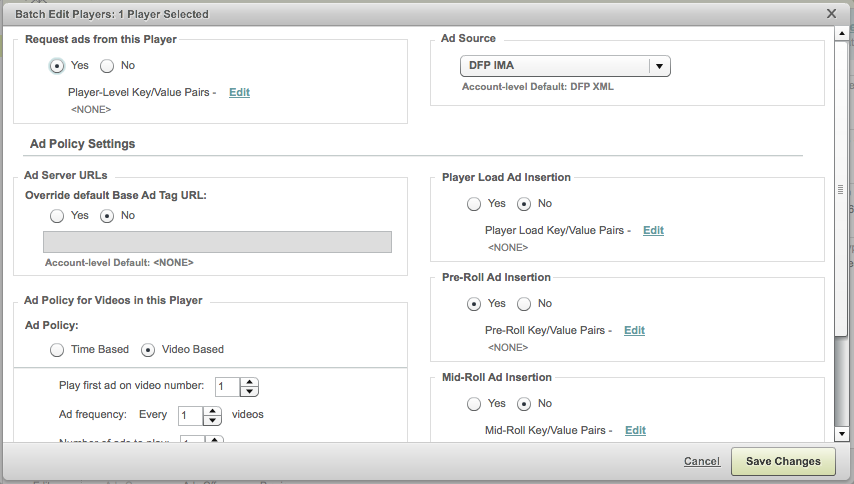Screen dimensions: 854x484
Task: Edit Mid-Roll Key/Value Pairs
Action: coord(635,431)
